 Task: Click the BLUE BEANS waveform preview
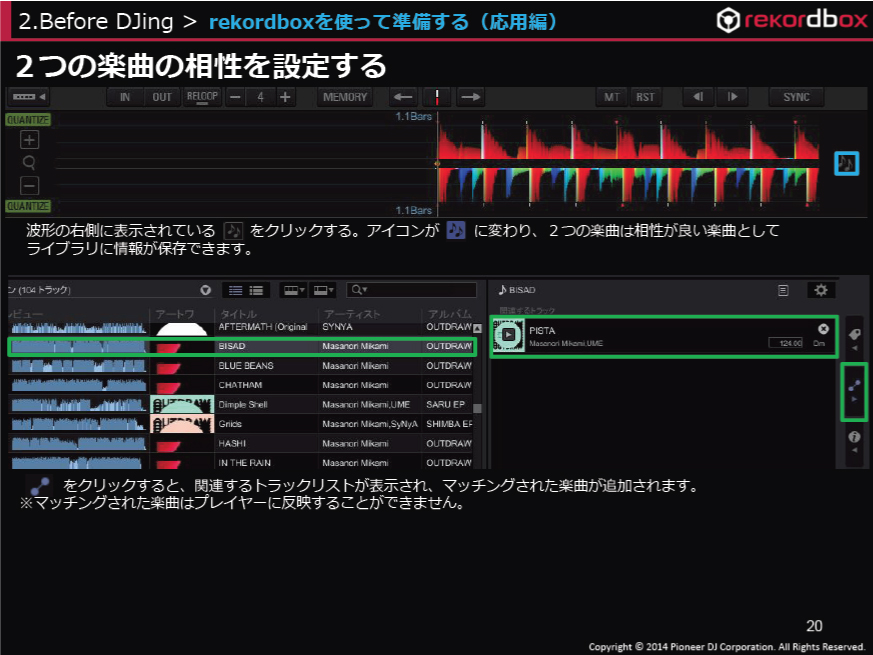pyautogui.click(x=79, y=366)
